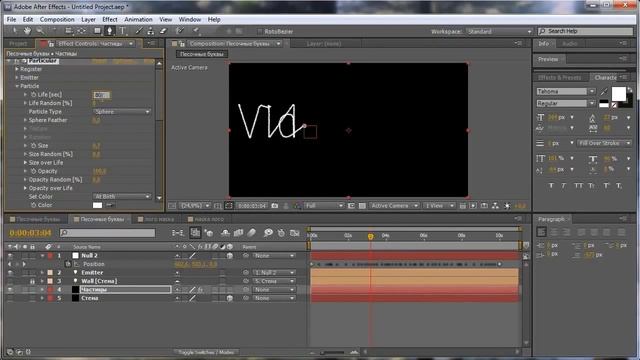Image resolution: width=640 pixels, height=360 pixels.
Task: Select the Hand tool
Action: tap(27, 31)
